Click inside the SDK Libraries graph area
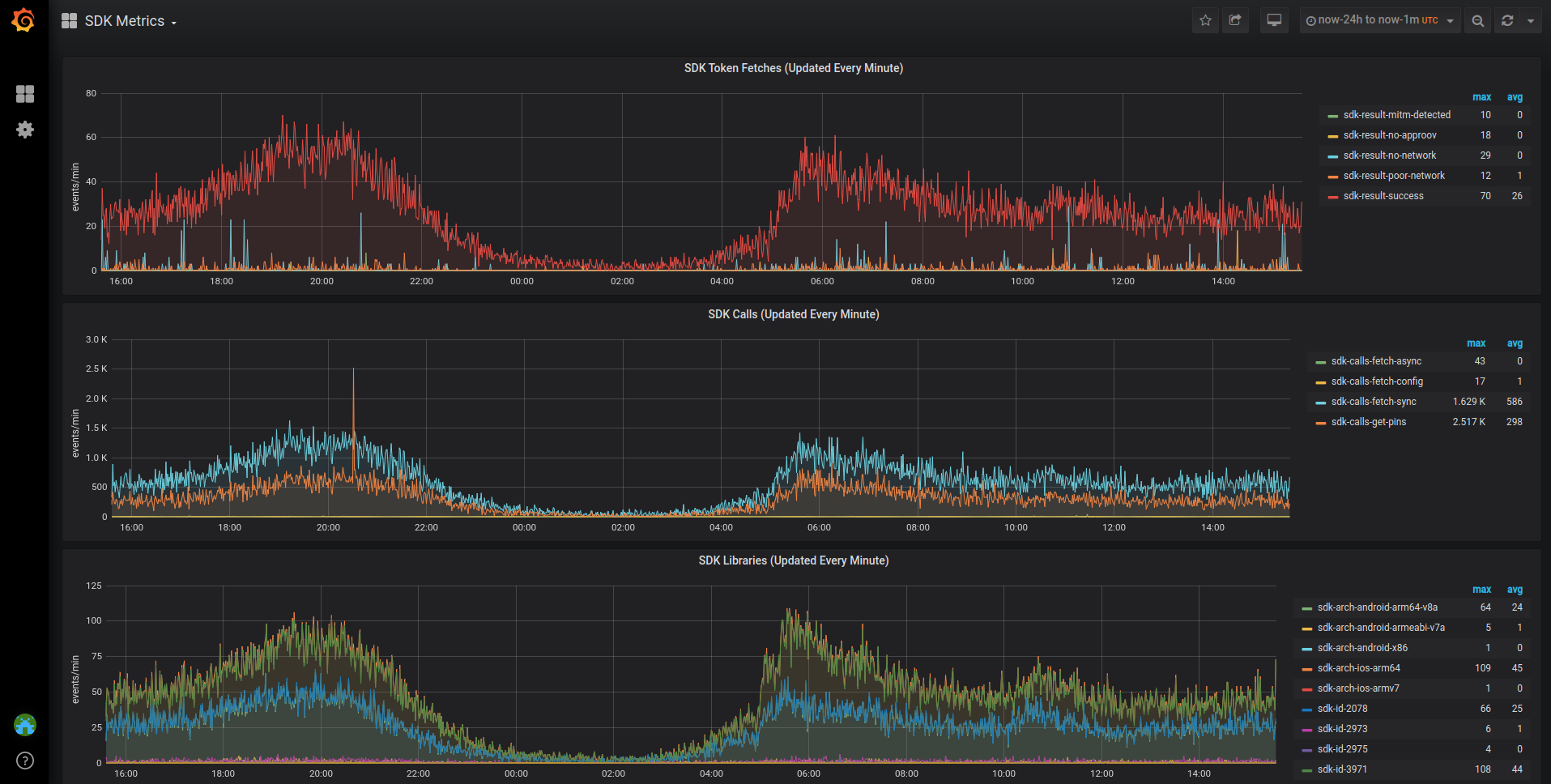1551x784 pixels. coord(648,688)
